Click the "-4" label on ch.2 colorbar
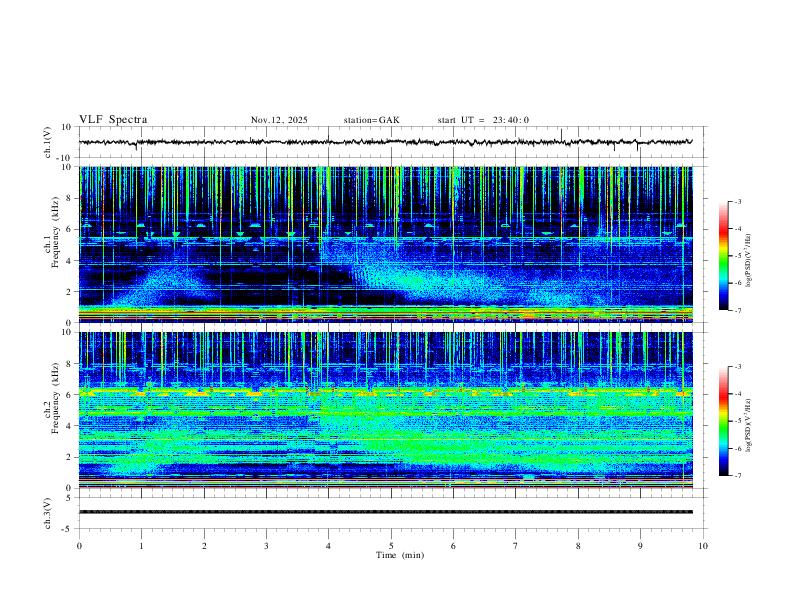792x612 pixels. (x=737, y=394)
